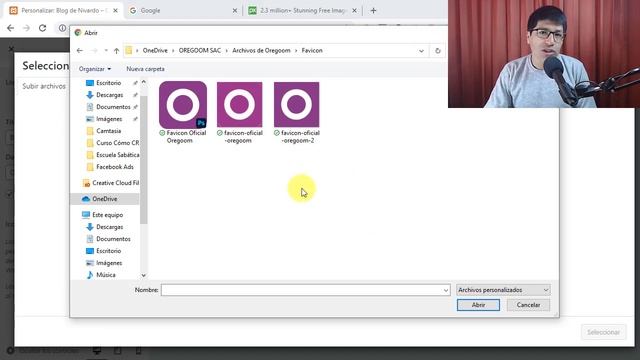Click Seleccionar in the media modal
The width and height of the screenshot is (640, 360).
[x=603, y=332]
